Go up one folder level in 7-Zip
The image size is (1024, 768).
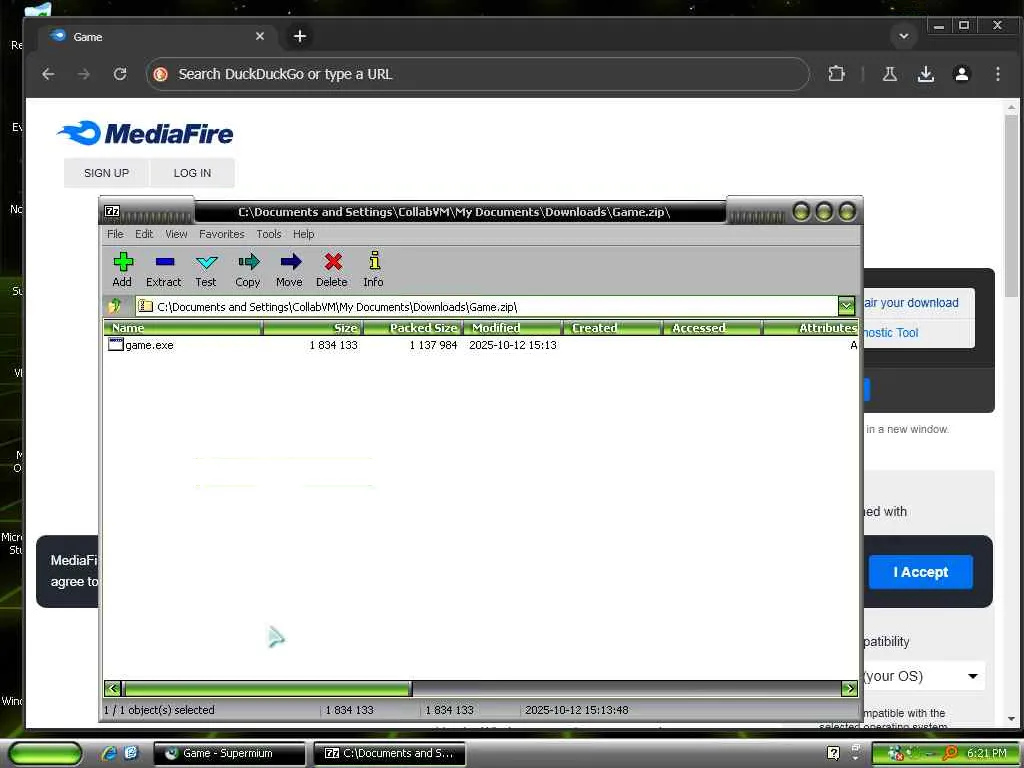[x=115, y=306]
